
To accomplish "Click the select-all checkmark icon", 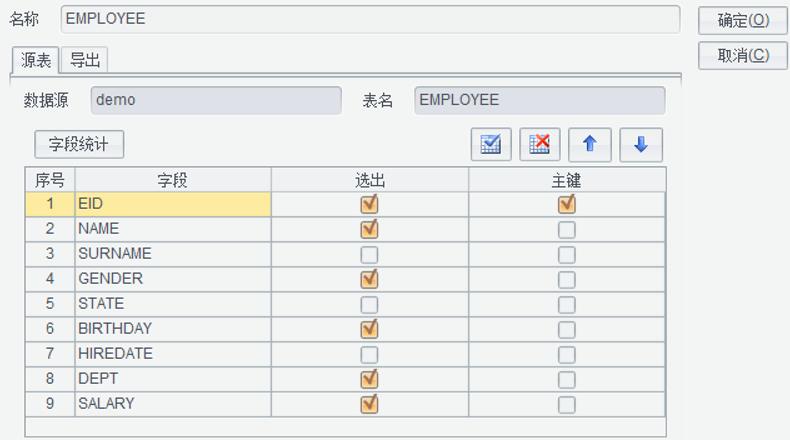I will [x=491, y=144].
